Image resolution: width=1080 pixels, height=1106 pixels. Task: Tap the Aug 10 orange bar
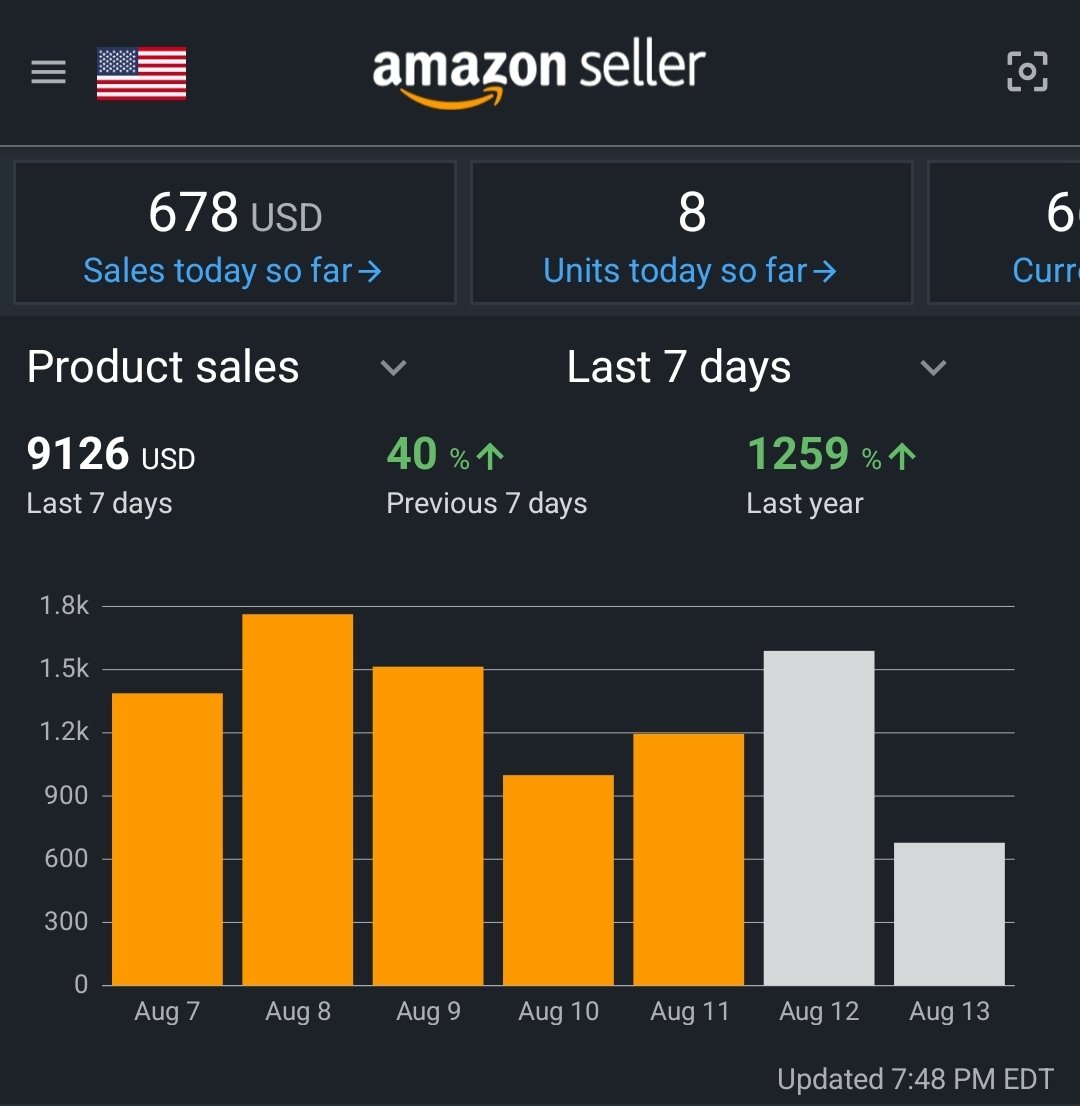click(558, 880)
